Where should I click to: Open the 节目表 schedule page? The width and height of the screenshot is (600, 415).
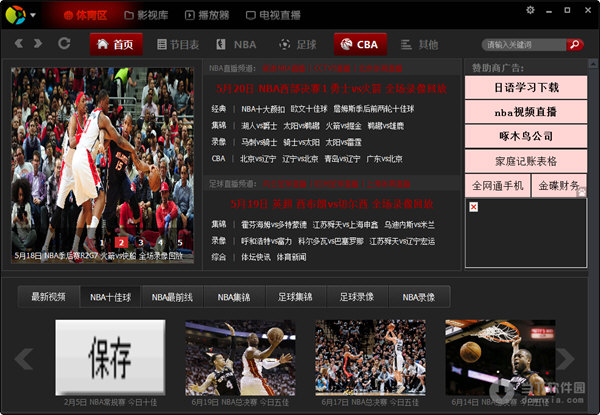point(178,45)
